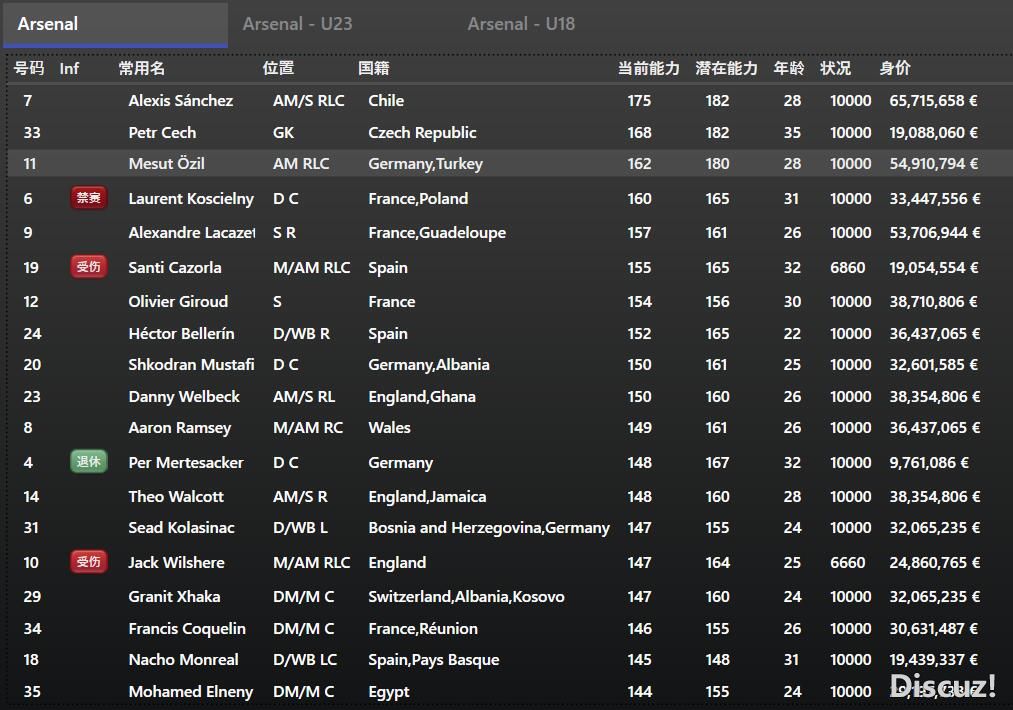This screenshot has height=710, width=1013.
Task: Open the Arsenal - U18 tab
Action: coord(521,24)
